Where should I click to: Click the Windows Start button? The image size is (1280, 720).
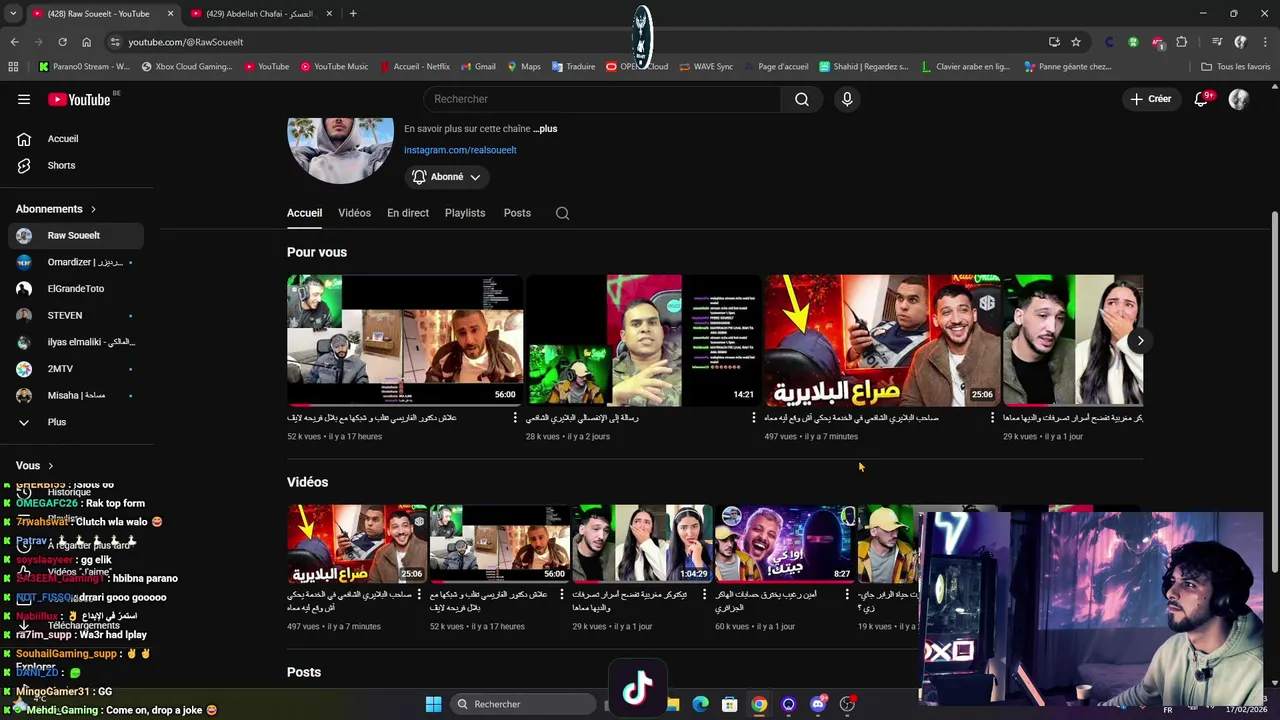pyautogui.click(x=433, y=704)
